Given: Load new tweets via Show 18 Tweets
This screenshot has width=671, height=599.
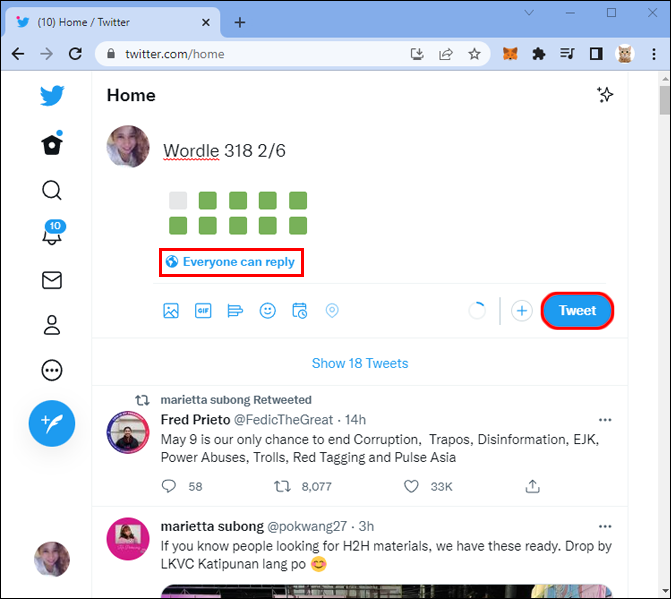Looking at the screenshot, I should click(x=360, y=363).
